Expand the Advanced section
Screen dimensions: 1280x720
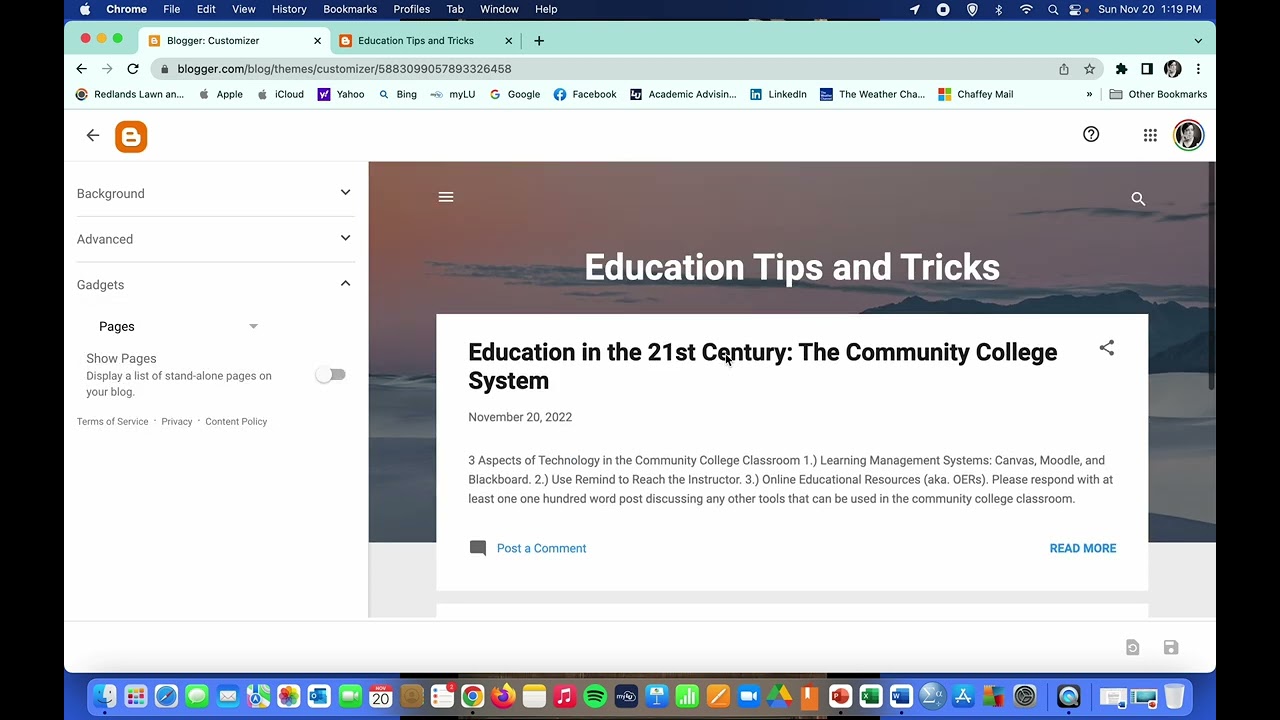214,239
